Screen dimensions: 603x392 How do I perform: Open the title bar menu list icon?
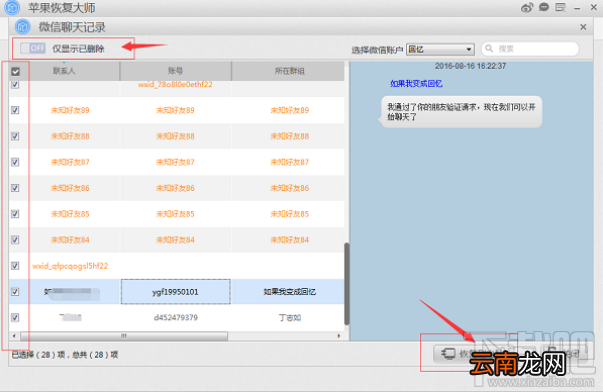(x=560, y=7)
